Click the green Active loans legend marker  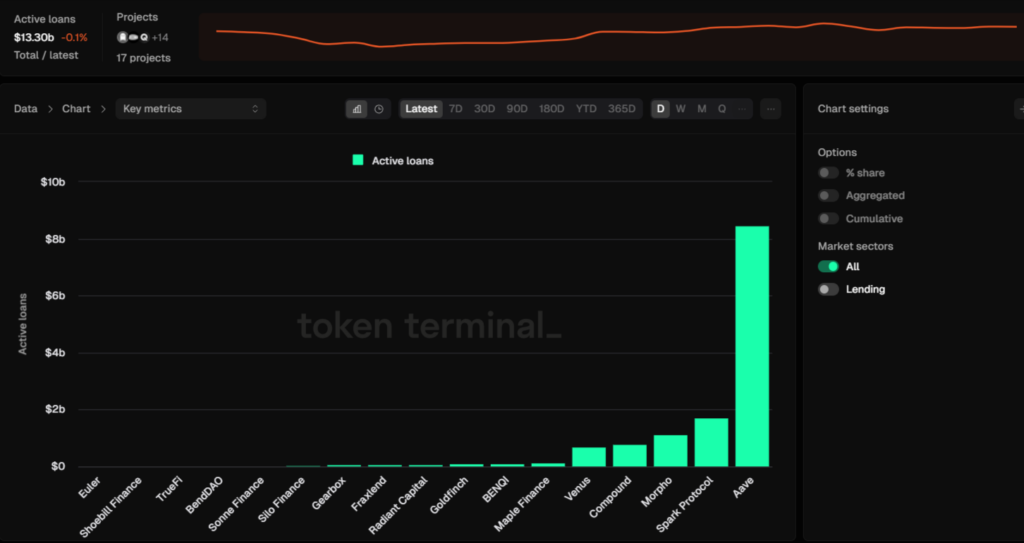point(358,160)
